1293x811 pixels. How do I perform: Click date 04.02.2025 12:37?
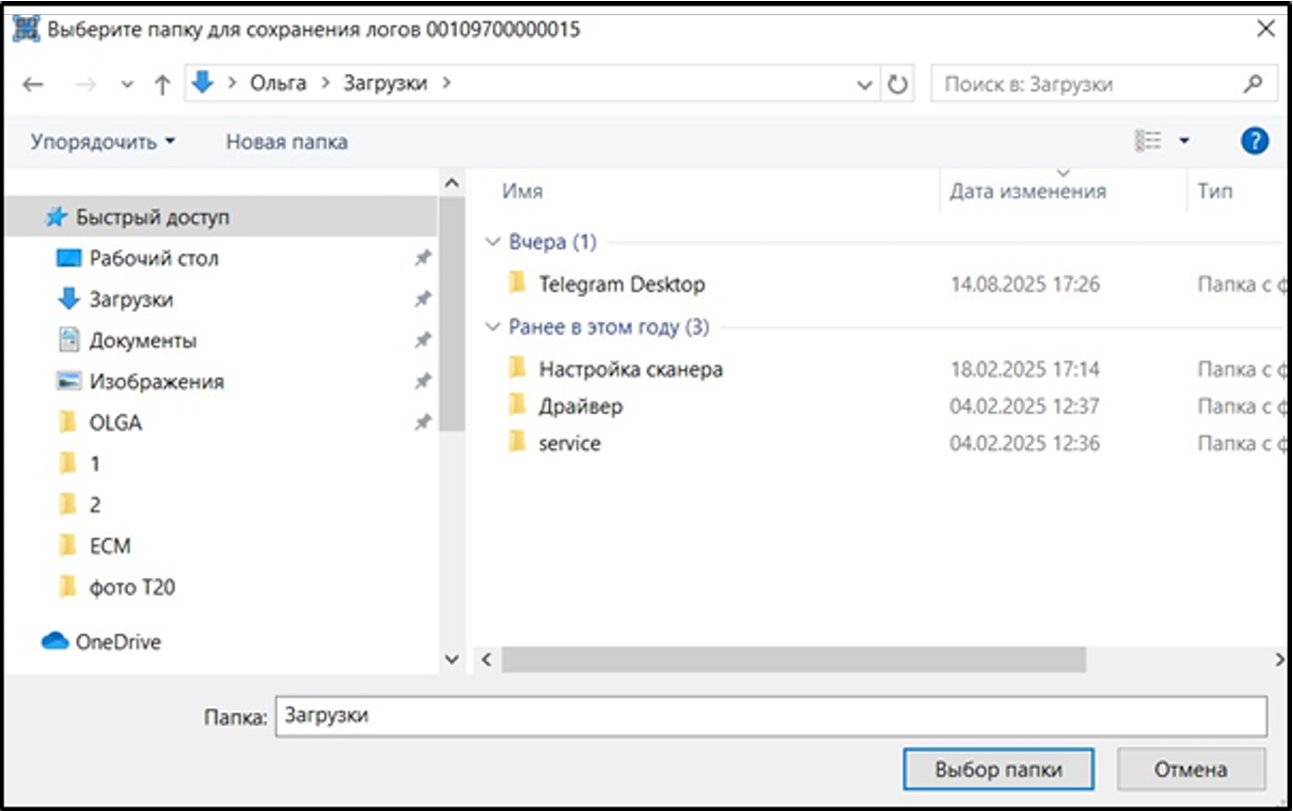(x=1025, y=407)
